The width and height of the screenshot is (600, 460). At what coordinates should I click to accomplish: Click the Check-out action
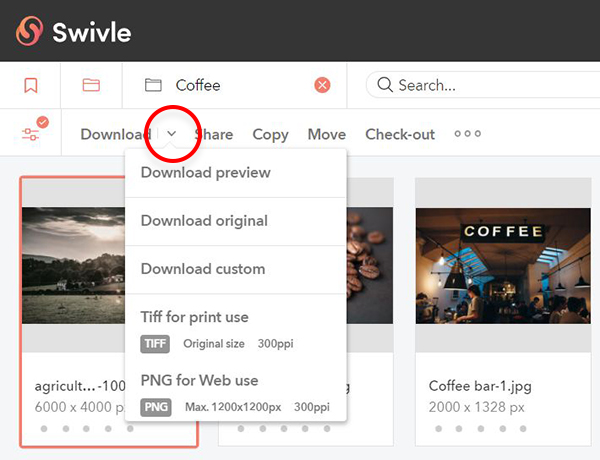click(400, 134)
